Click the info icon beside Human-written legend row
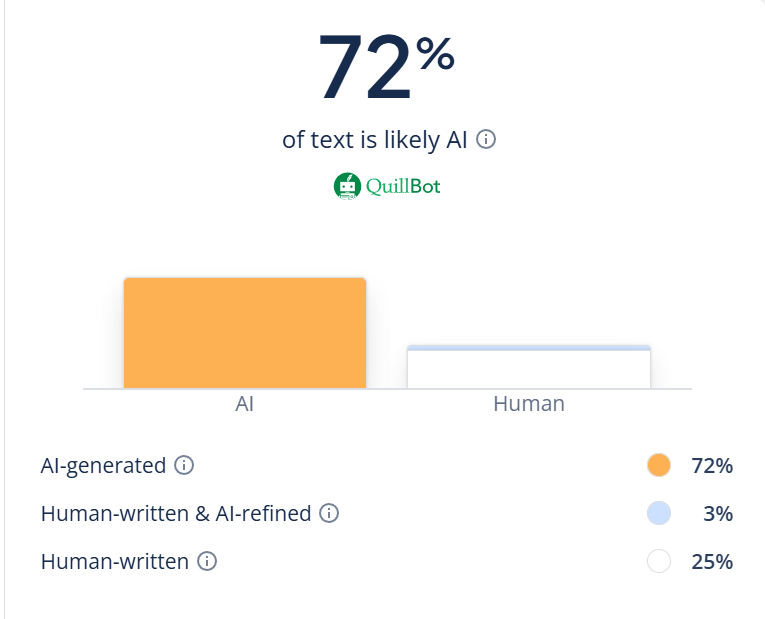 point(207,561)
